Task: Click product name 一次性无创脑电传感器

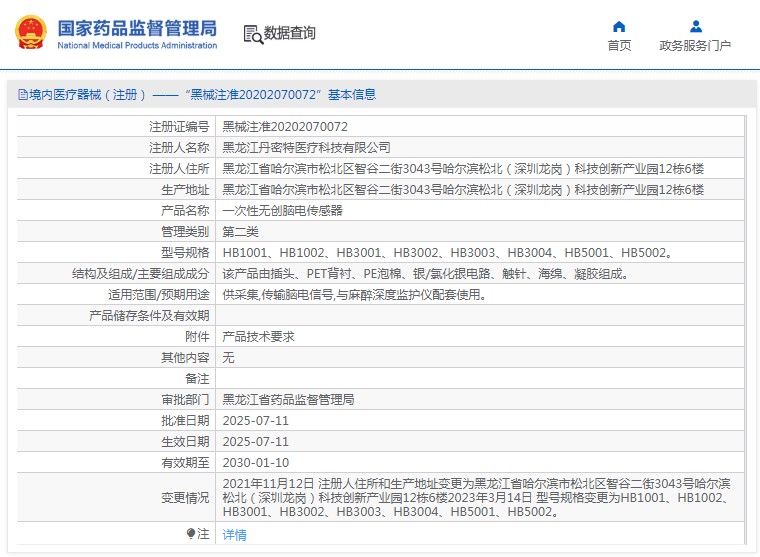Action: point(283,210)
